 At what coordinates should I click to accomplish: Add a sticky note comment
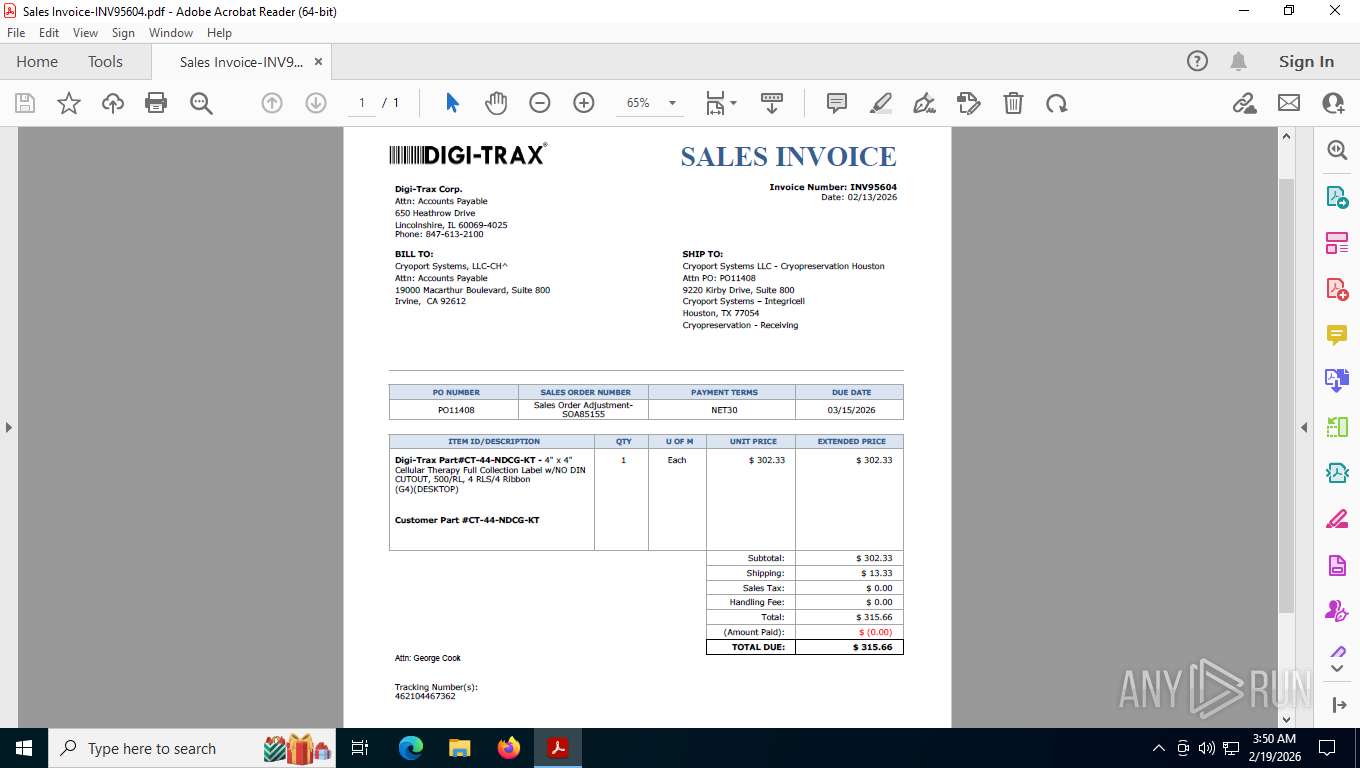tap(837, 103)
